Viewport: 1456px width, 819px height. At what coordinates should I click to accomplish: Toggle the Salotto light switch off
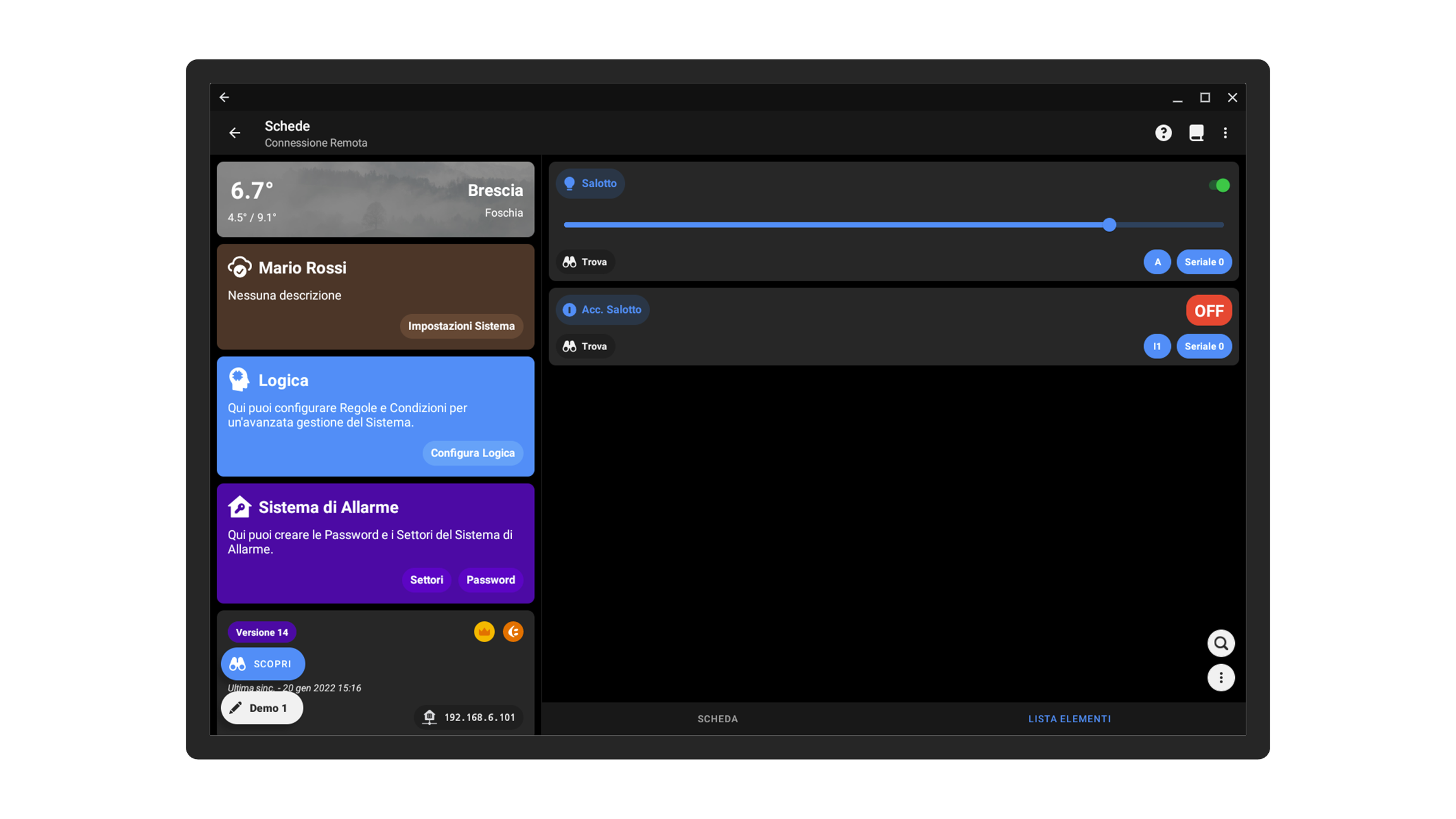point(1219,185)
